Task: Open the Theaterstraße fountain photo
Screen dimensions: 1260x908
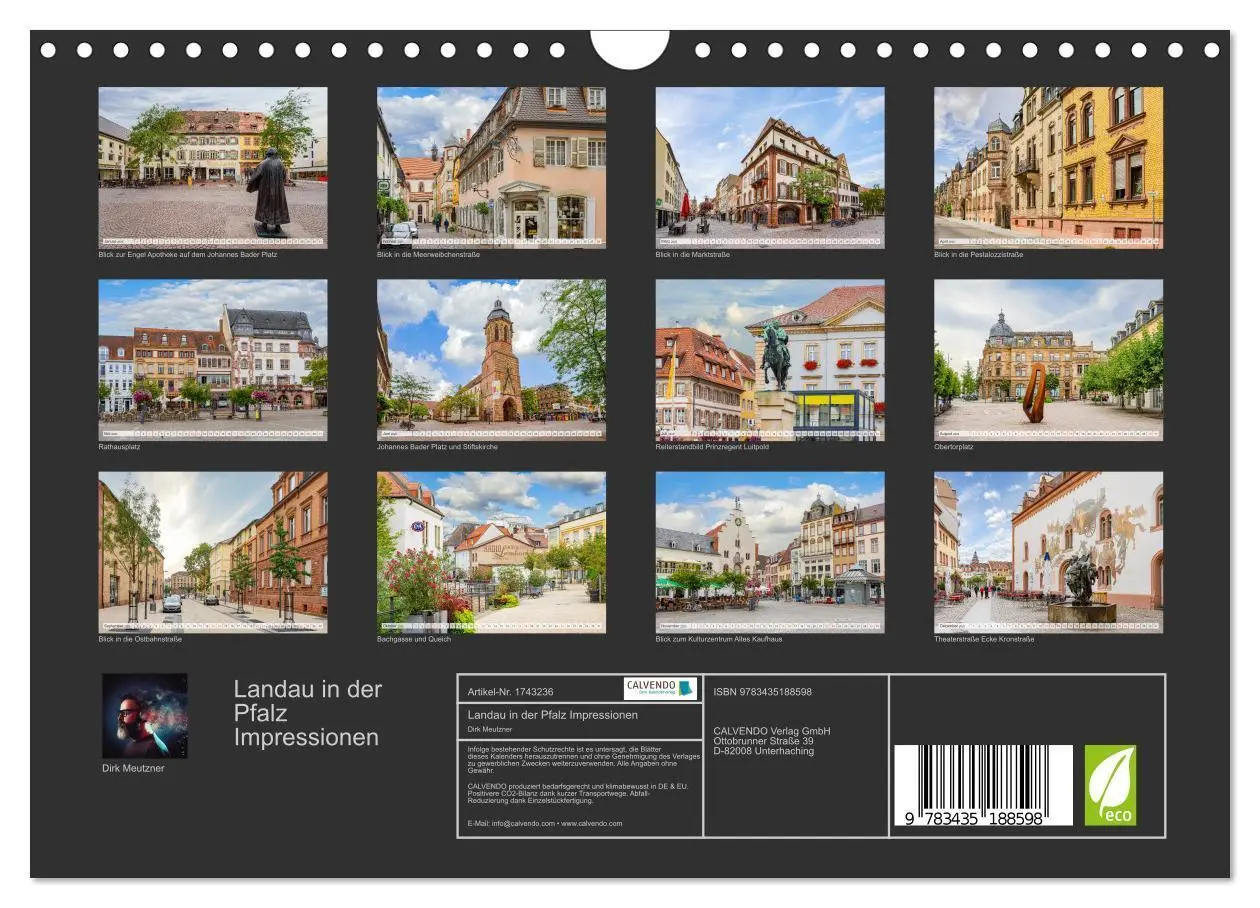Action: tap(1049, 553)
